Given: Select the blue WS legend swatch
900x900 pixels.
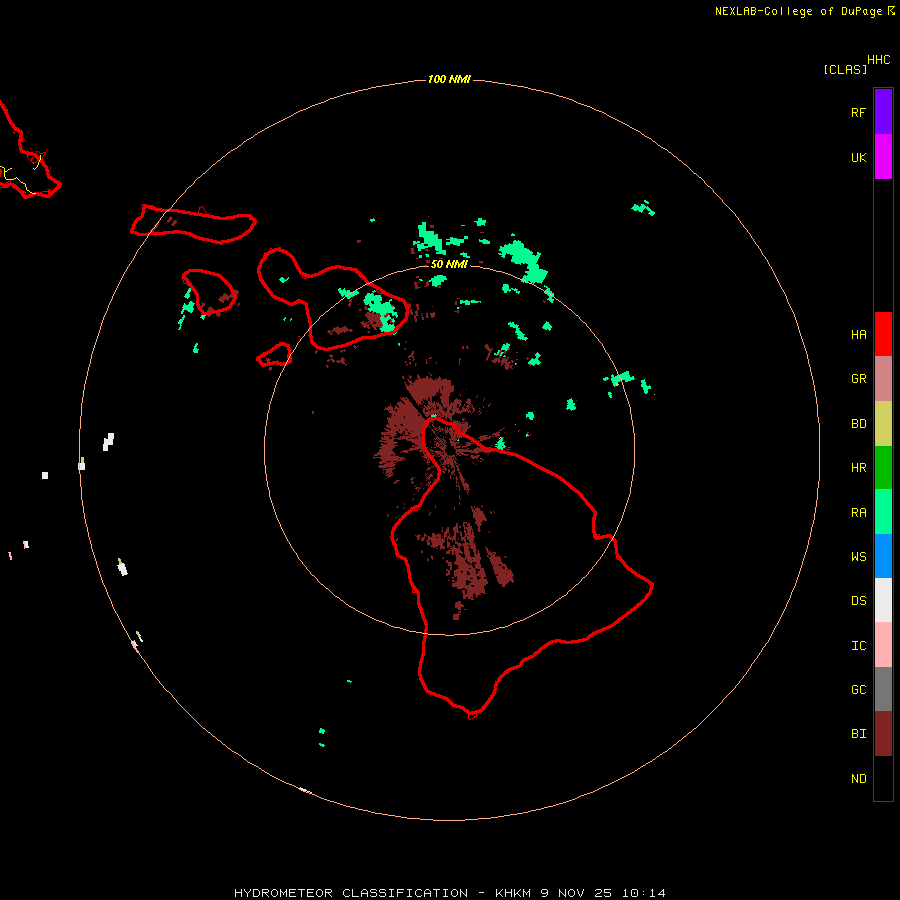Looking at the screenshot, I should click(x=883, y=556).
